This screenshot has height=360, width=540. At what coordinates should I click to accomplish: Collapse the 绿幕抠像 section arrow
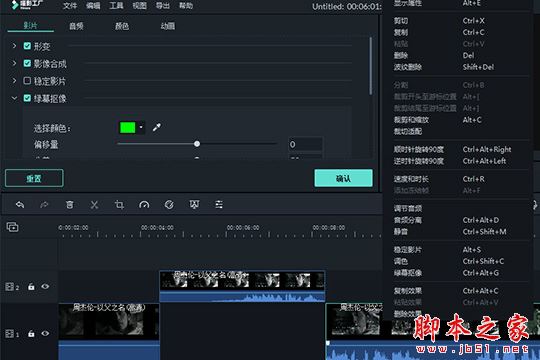(x=14, y=99)
